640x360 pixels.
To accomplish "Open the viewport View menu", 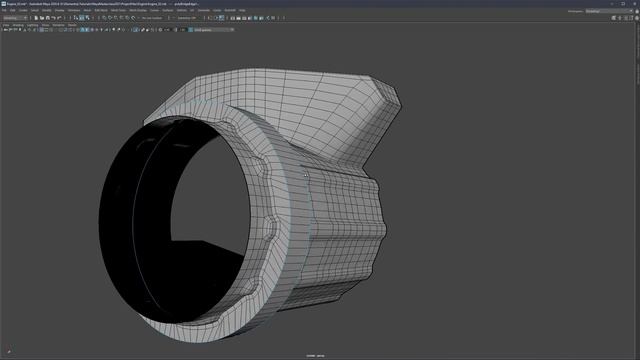I will 6,25.
